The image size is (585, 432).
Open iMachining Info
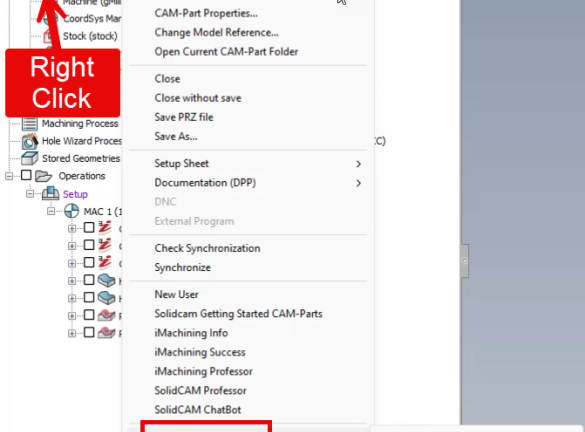pyautogui.click(x=191, y=333)
